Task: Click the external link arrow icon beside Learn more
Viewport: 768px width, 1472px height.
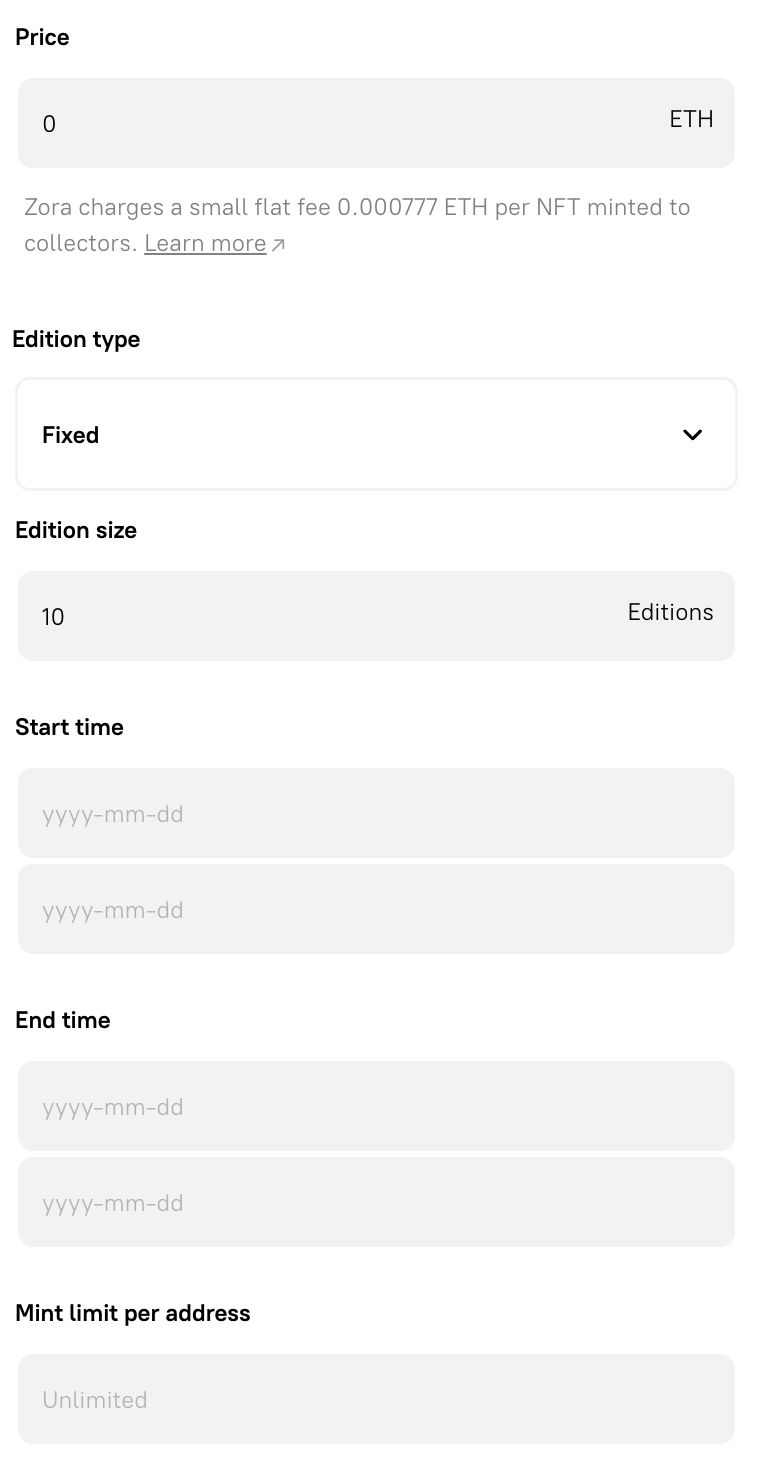Action: [x=279, y=242]
